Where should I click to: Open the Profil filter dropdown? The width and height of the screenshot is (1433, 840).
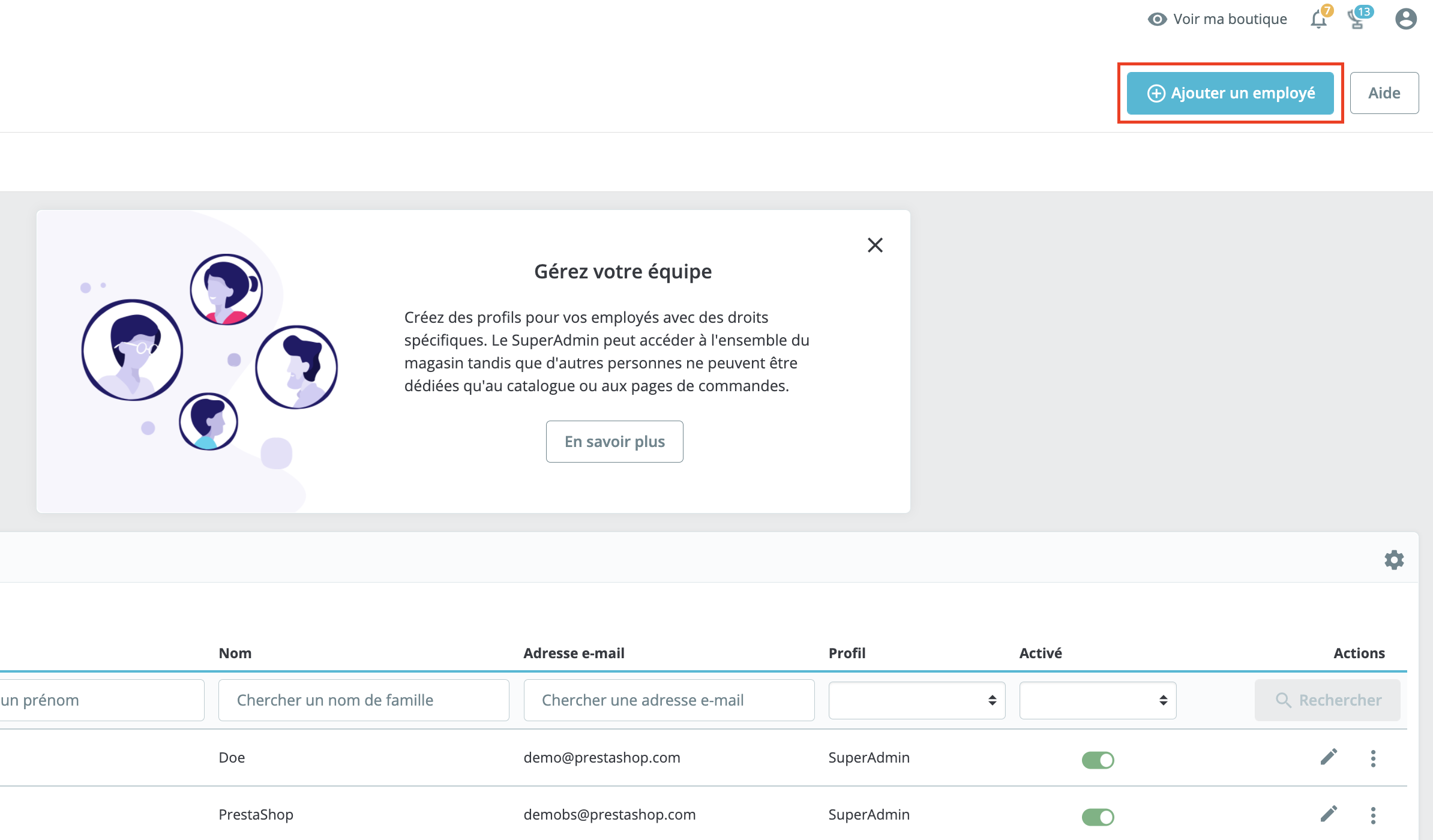917,700
